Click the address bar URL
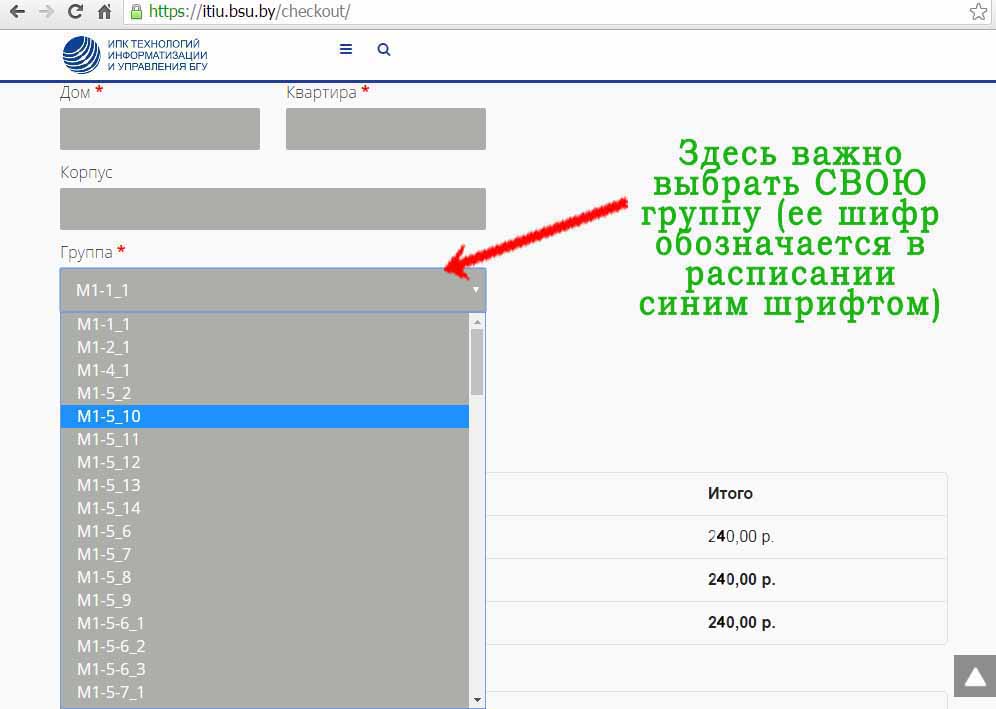The width and height of the screenshot is (996, 709). [249, 11]
